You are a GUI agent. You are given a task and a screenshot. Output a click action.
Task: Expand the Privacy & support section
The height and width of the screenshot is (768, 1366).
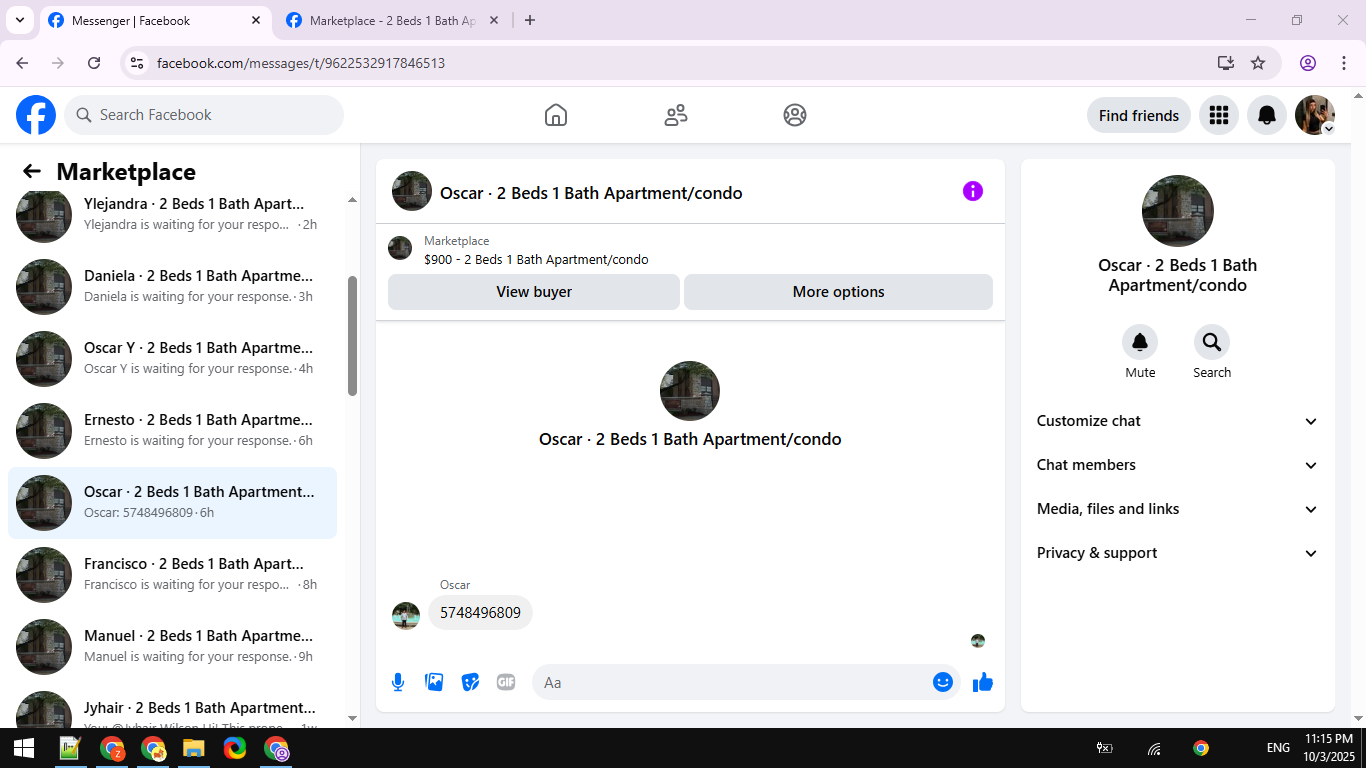(x=1178, y=553)
